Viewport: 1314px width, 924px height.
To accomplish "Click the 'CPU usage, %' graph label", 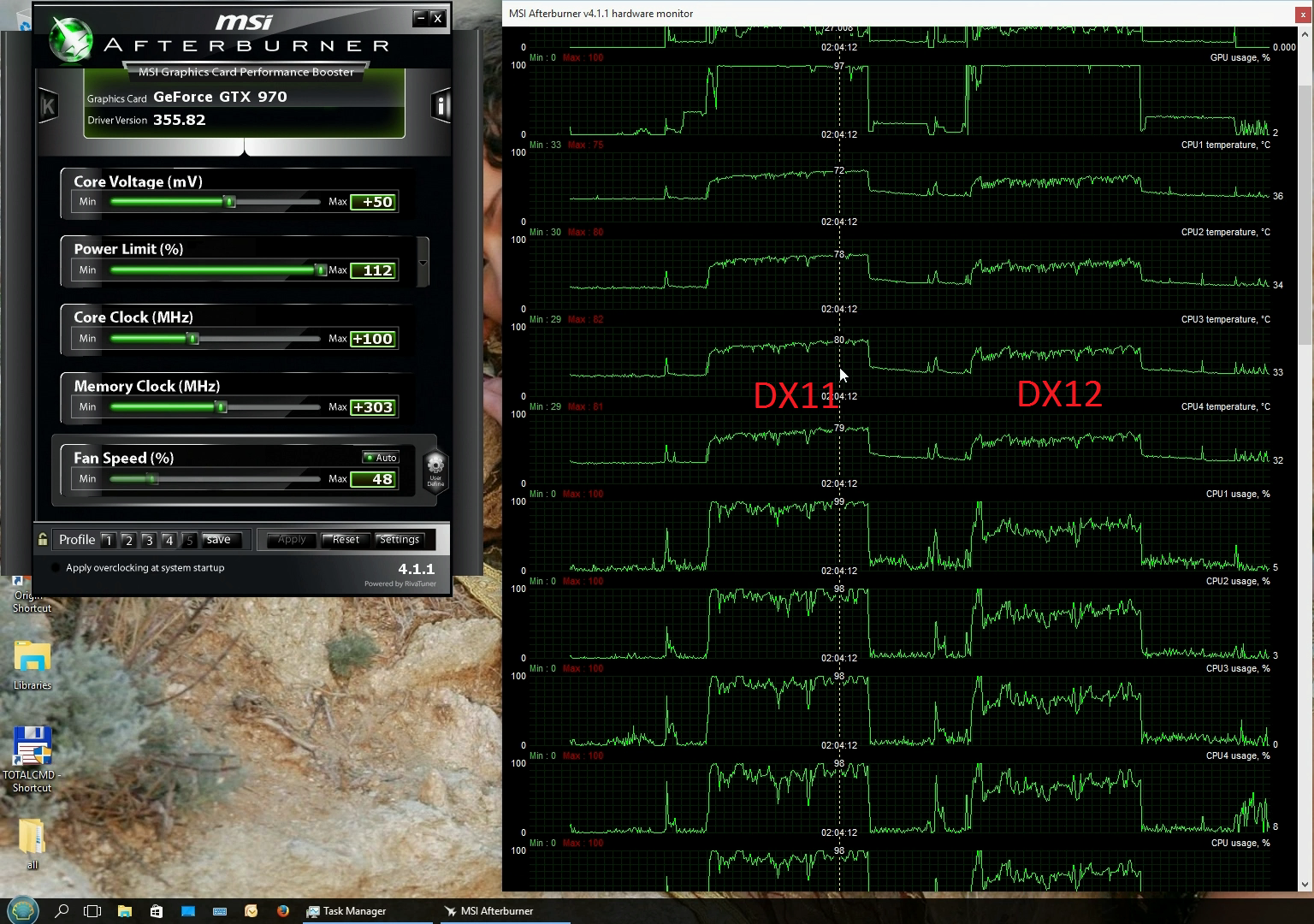I will click(1240, 843).
